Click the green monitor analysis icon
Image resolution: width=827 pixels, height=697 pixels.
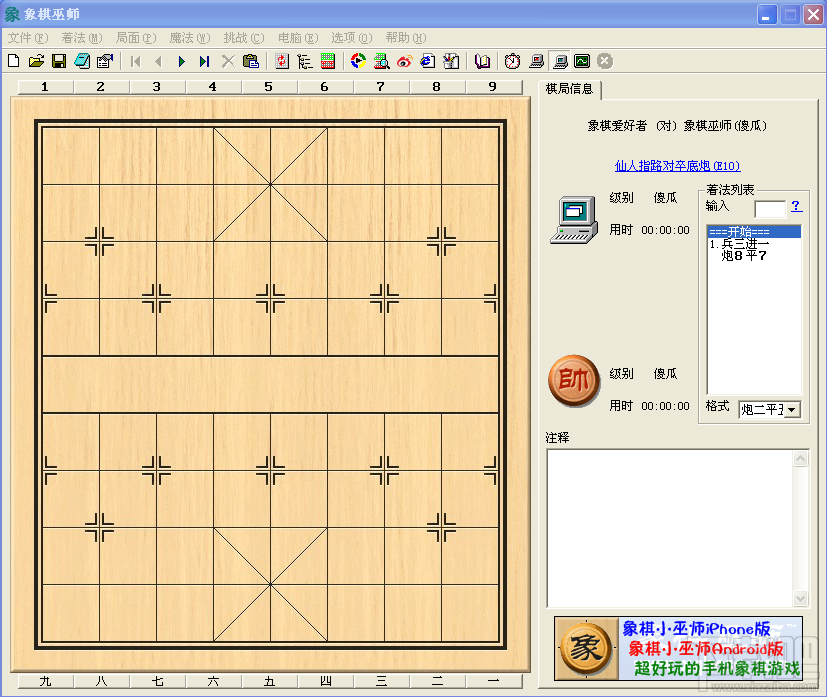[x=582, y=61]
